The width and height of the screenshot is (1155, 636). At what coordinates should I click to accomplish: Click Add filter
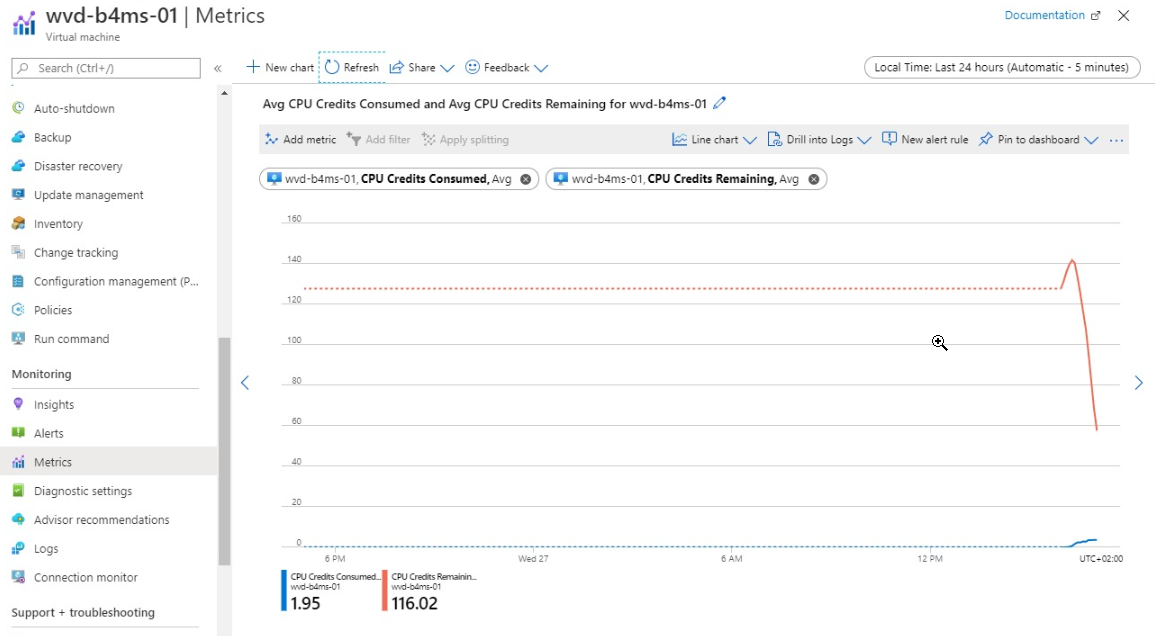(378, 139)
